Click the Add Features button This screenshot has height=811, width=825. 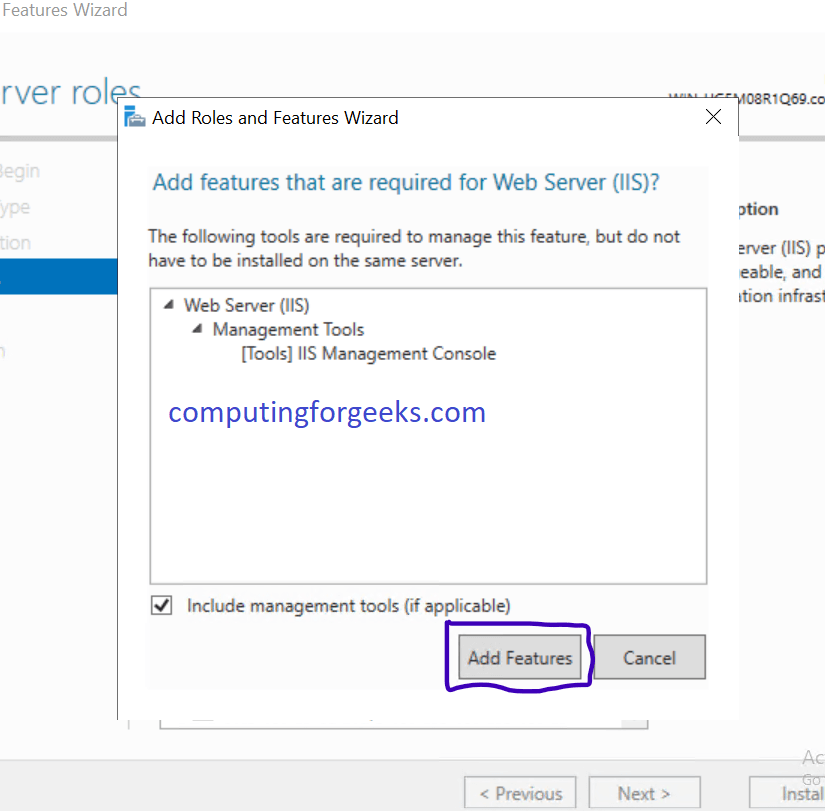tap(520, 658)
